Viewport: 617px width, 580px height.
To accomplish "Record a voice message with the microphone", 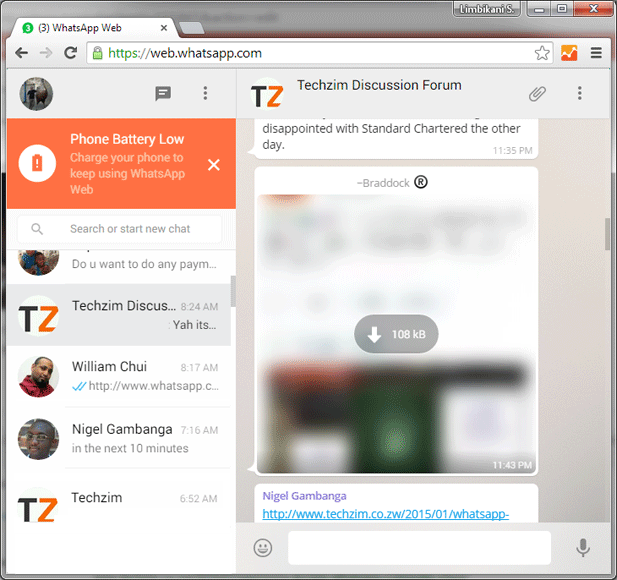I will coord(583,548).
